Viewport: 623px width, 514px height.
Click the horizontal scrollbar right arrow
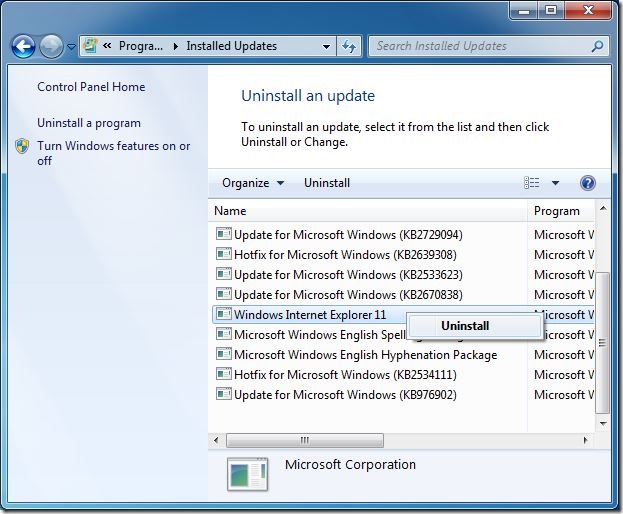(x=585, y=440)
